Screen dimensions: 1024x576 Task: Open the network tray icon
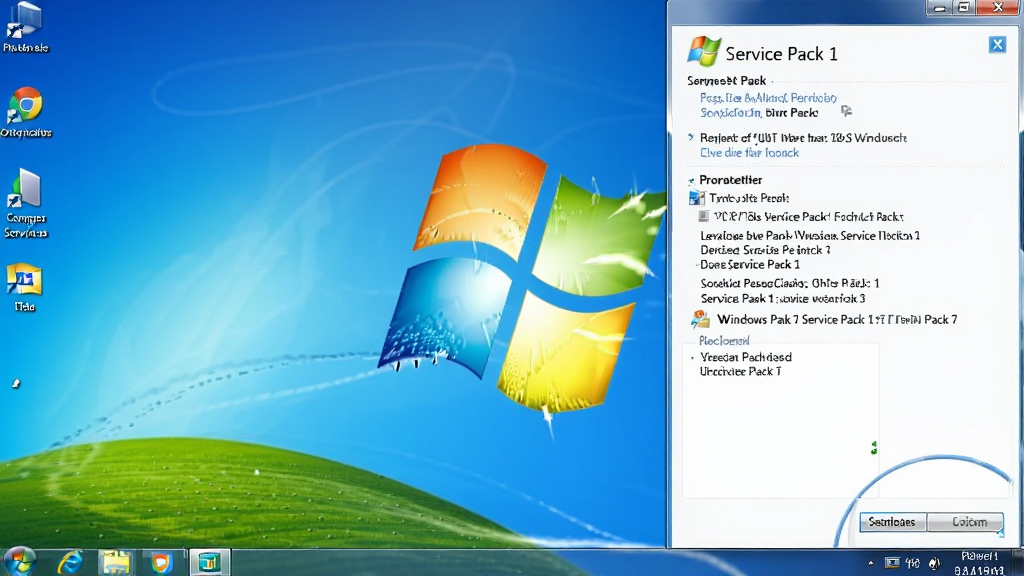(912, 563)
